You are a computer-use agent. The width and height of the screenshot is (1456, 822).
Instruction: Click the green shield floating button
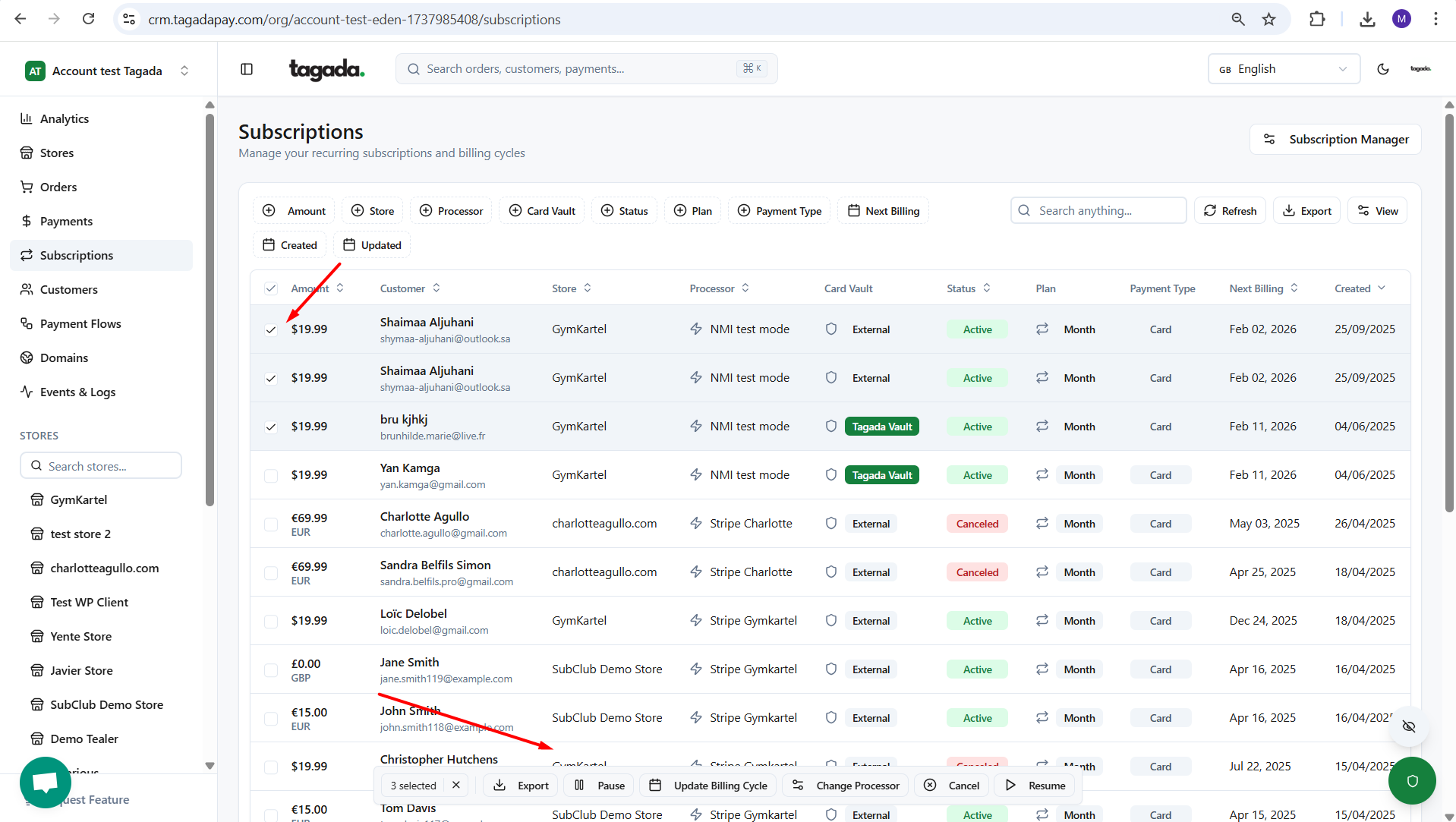(x=1412, y=780)
